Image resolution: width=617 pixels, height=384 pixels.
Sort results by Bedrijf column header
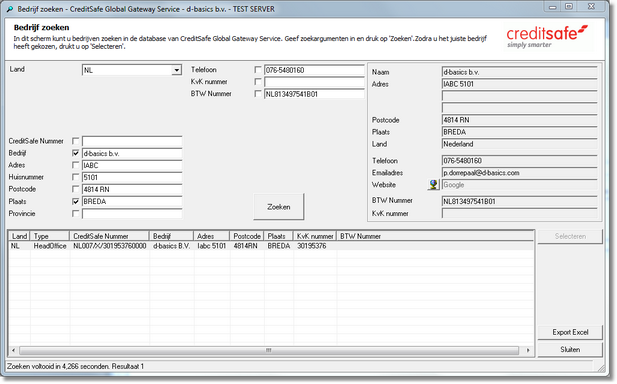click(172, 236)
